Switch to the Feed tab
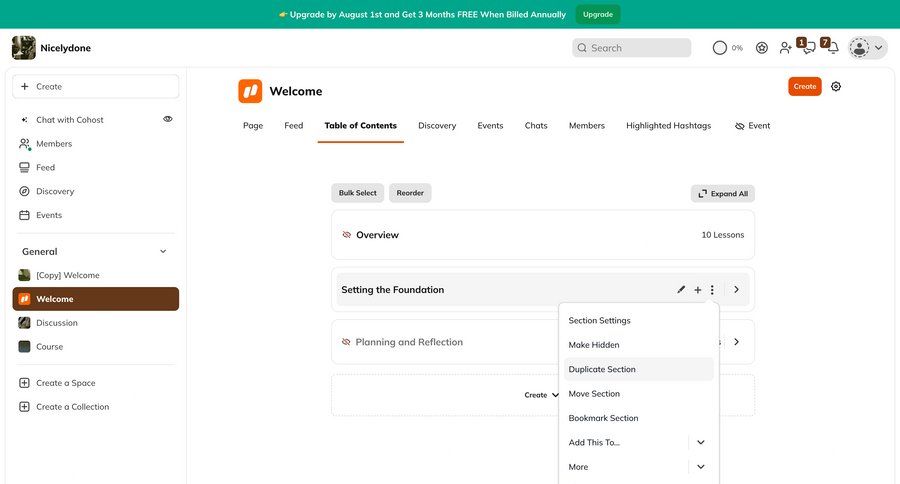Image resolution: width=900 pixels, height=484 pixels. [293, 125]
